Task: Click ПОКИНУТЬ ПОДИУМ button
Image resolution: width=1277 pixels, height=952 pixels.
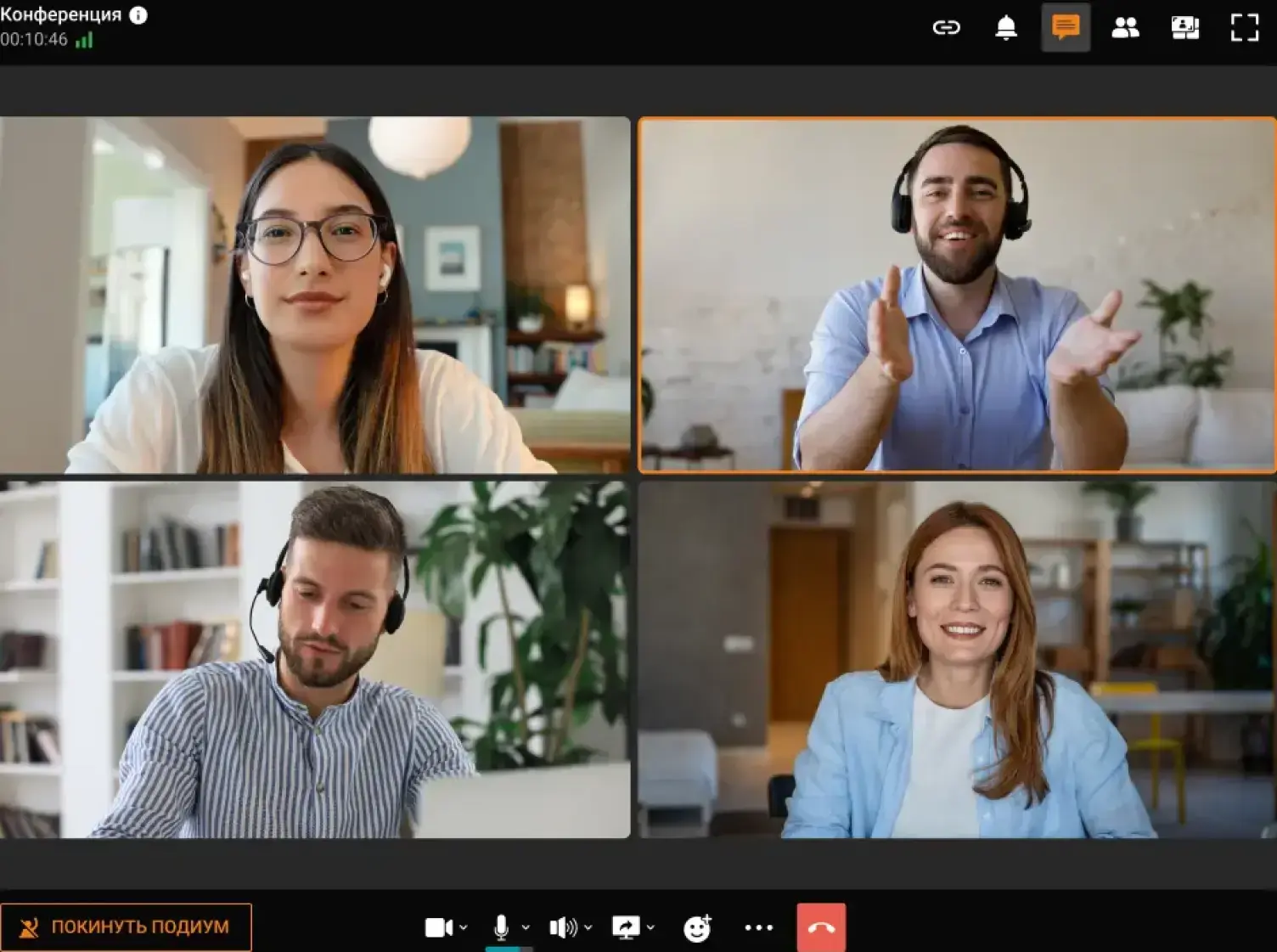Action: (126, 927)
